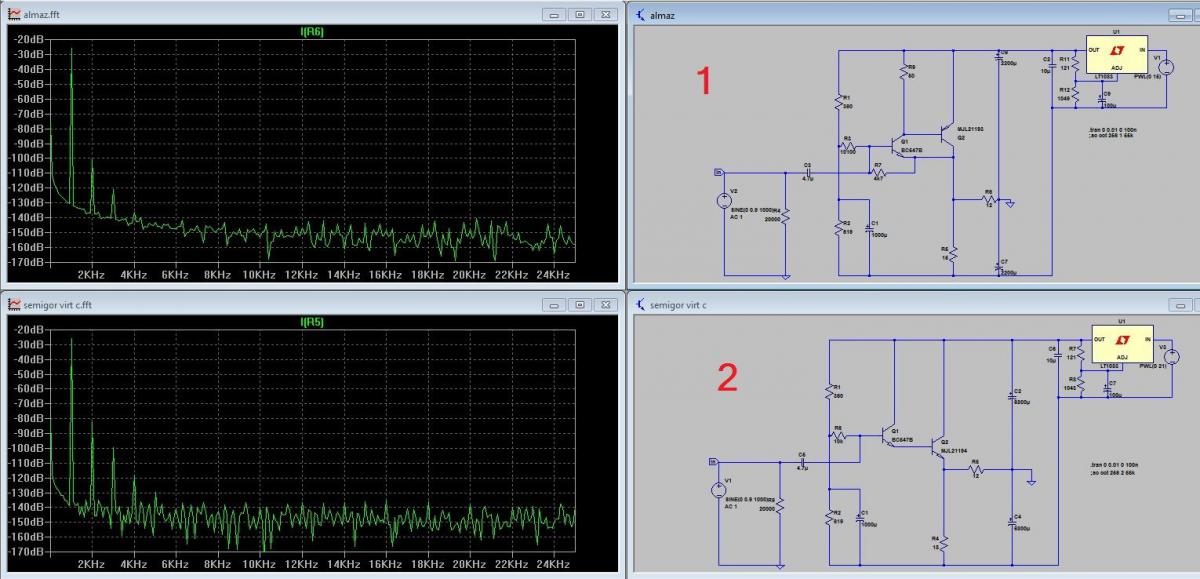The width and height of the screenshot is (1200, 579).
Task: Maximize the almaz.fft plot window
Action: [579, 14]
